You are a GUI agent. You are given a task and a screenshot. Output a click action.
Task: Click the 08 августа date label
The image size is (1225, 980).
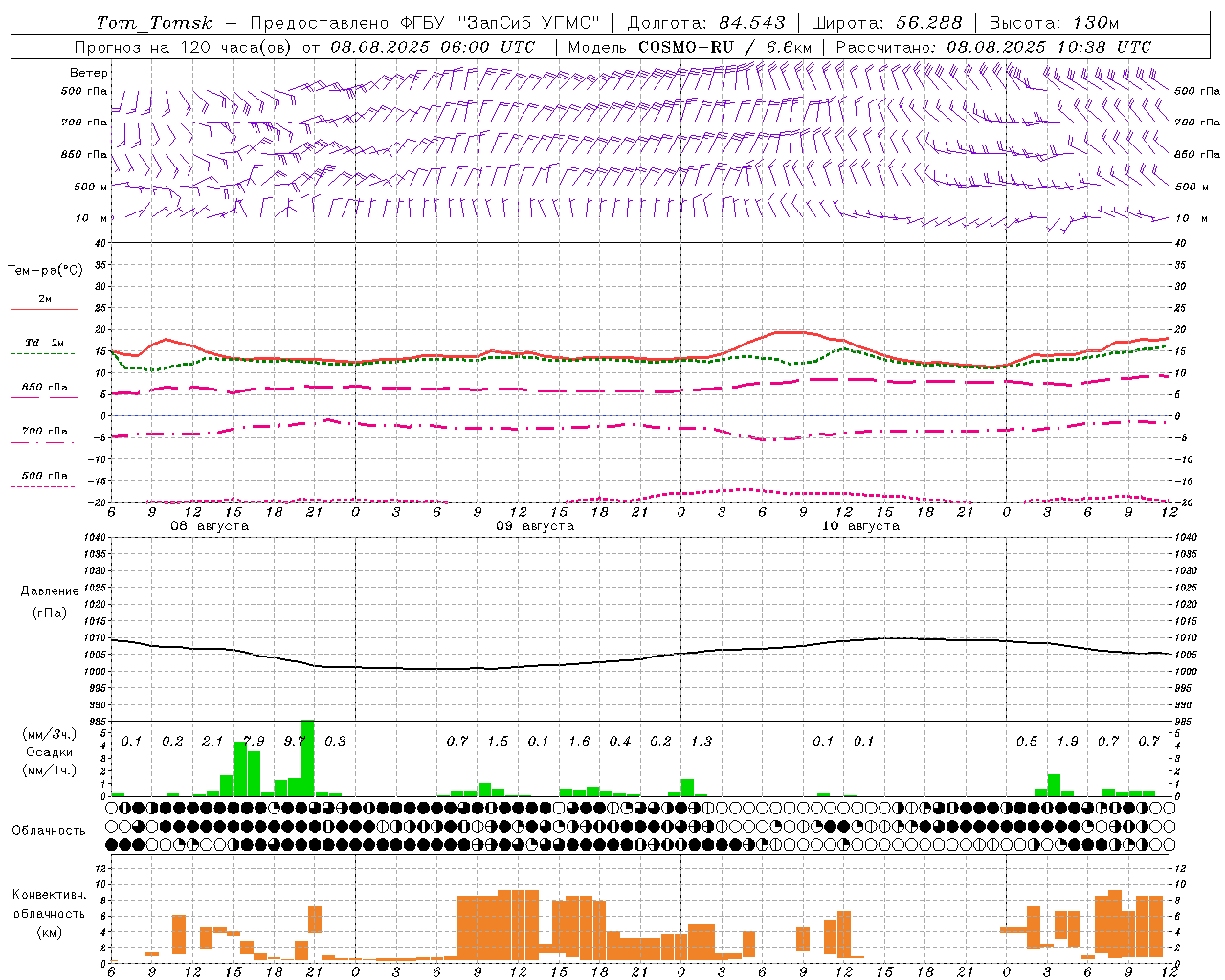pyautogui.click(x=210, y=526)
